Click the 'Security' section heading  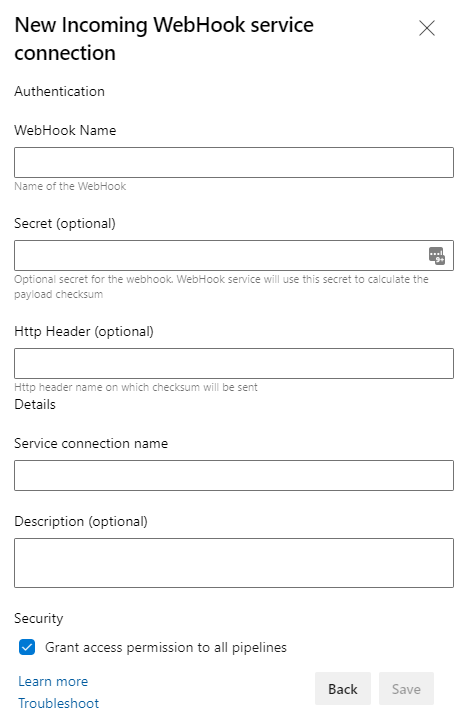[x=39, y=618]
